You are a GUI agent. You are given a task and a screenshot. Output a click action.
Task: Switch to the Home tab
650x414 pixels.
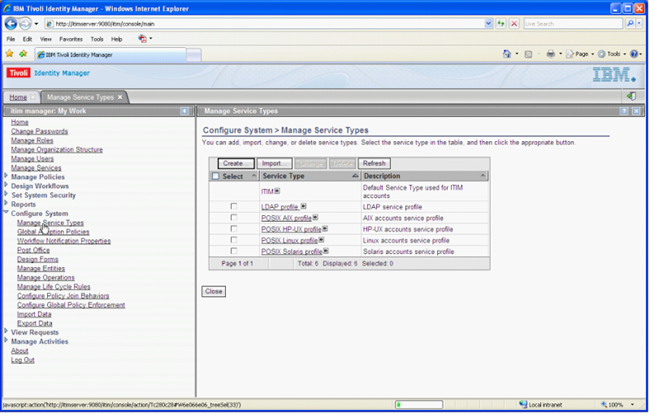pos(18,97)
